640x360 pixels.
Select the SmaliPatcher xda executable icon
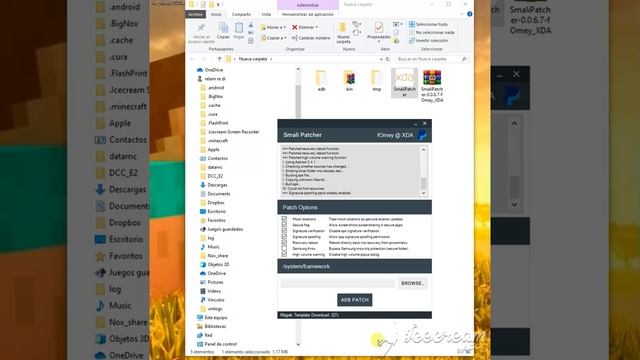[404, 77]
